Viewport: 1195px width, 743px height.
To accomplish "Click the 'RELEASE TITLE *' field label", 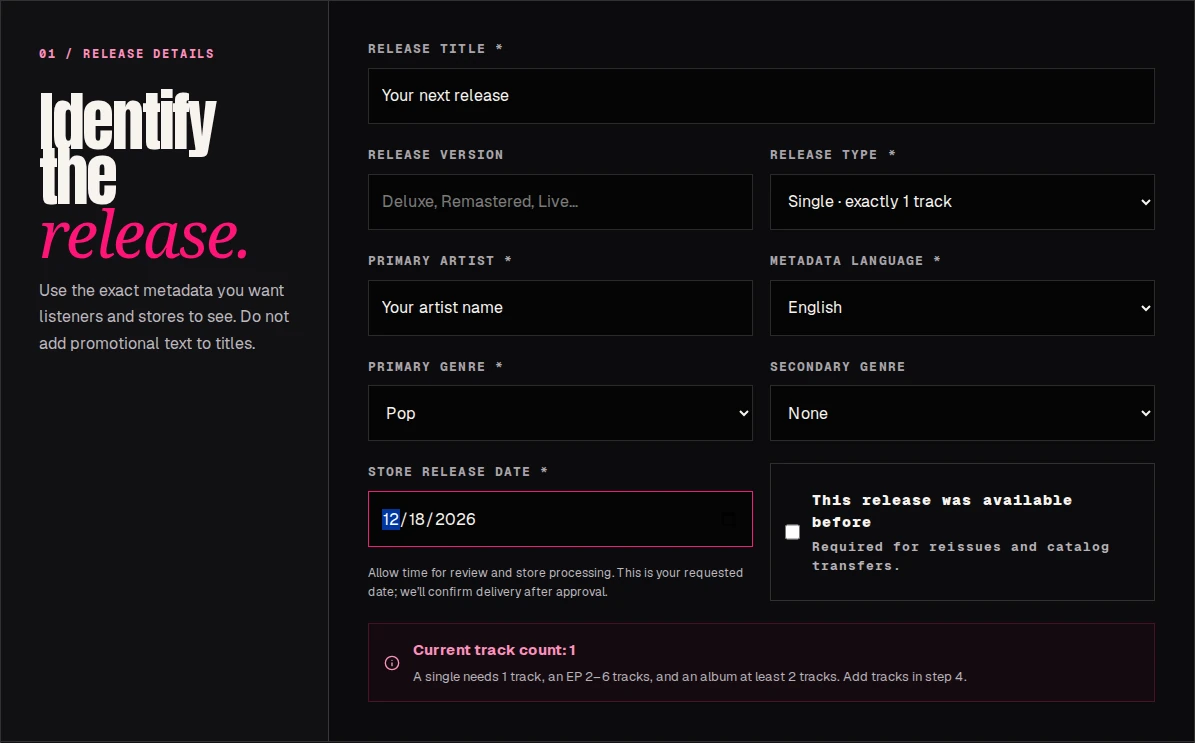I will coord(435,49).
